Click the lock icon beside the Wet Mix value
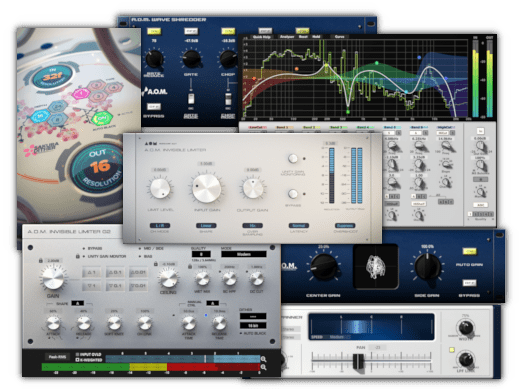Screen dimensions: 519x389 pos(190,267)
